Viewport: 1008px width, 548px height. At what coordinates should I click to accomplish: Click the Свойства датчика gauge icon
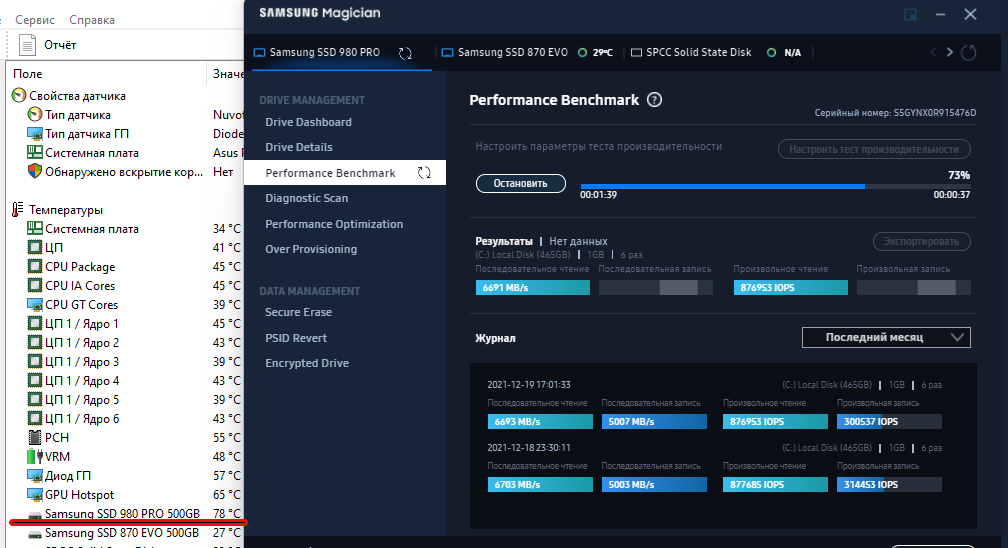coord(19,96)
